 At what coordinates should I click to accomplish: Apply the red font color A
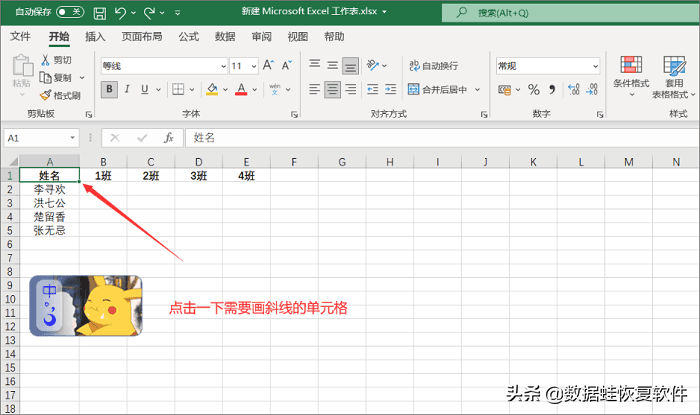coord(241,89)
